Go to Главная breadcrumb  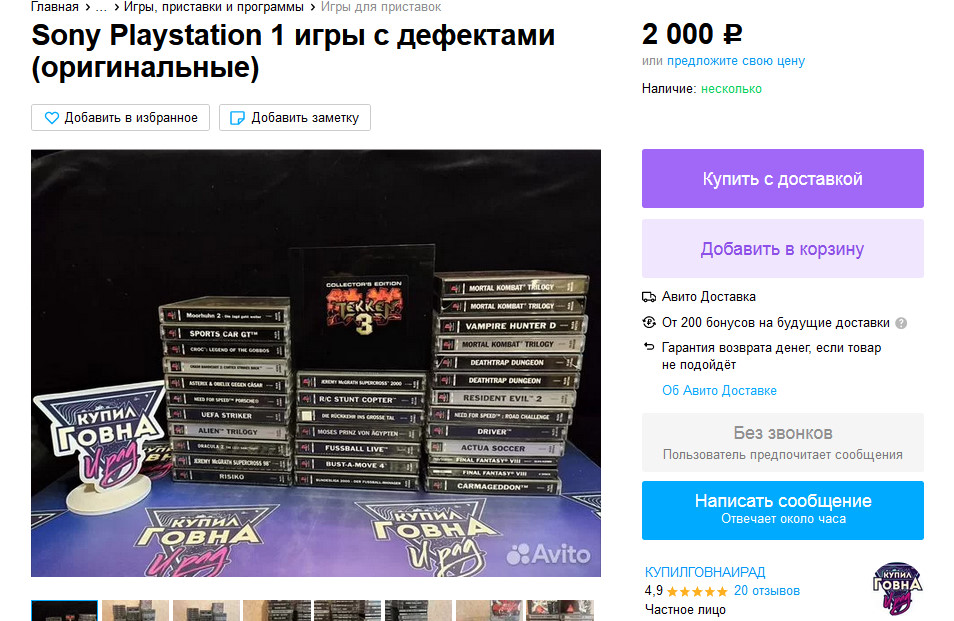[x=55, y=7]
